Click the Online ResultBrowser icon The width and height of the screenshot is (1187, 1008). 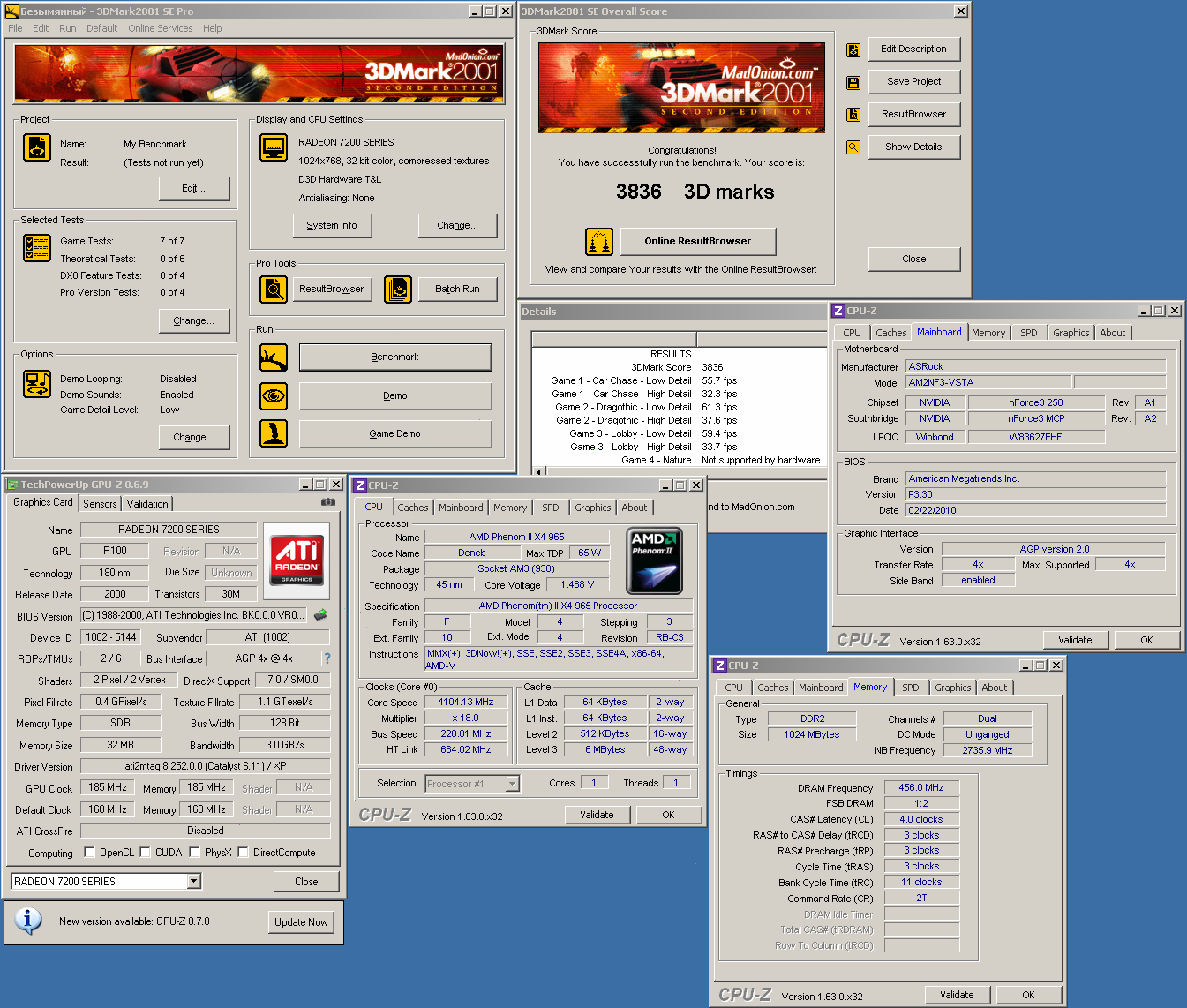[599, 241]
